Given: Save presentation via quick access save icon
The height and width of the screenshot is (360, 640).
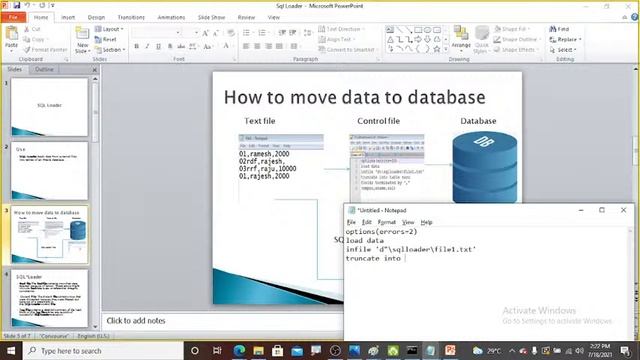Looking at the screenshot, I should click(17, 6).
